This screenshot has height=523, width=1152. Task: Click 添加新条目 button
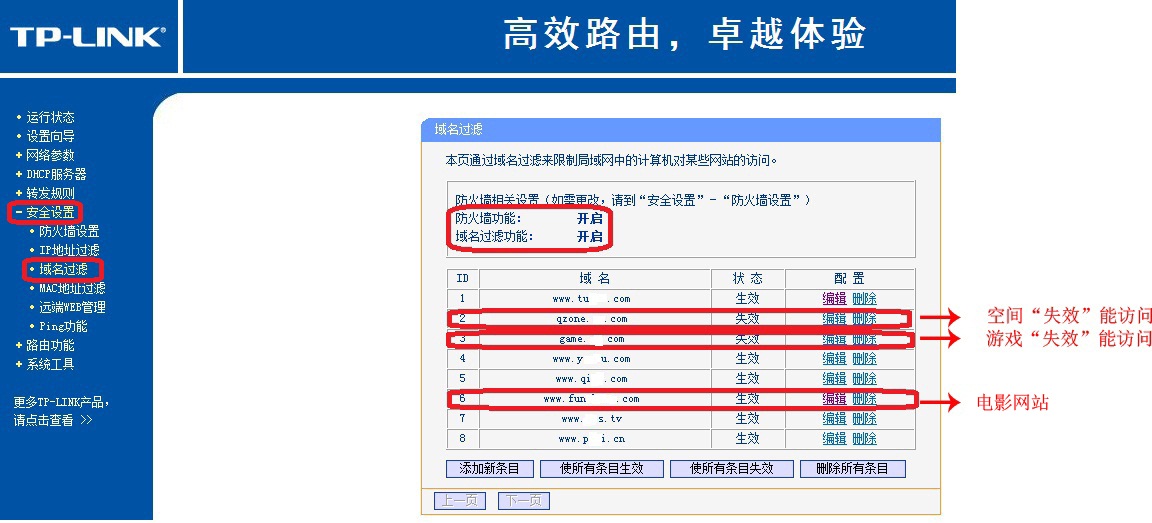point(490,469)
